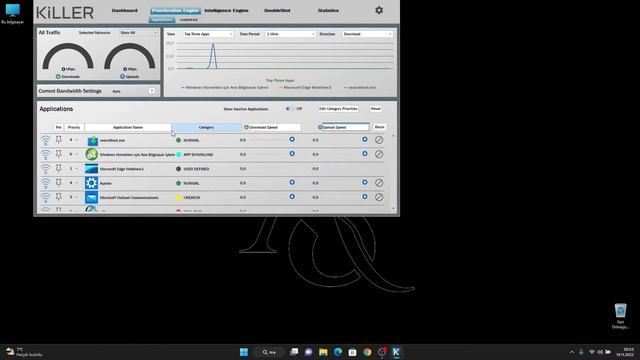The width and height of the screenshot is (640, 360).
Task: Click the taskbar search box
Action: click(x=269, y=352)
